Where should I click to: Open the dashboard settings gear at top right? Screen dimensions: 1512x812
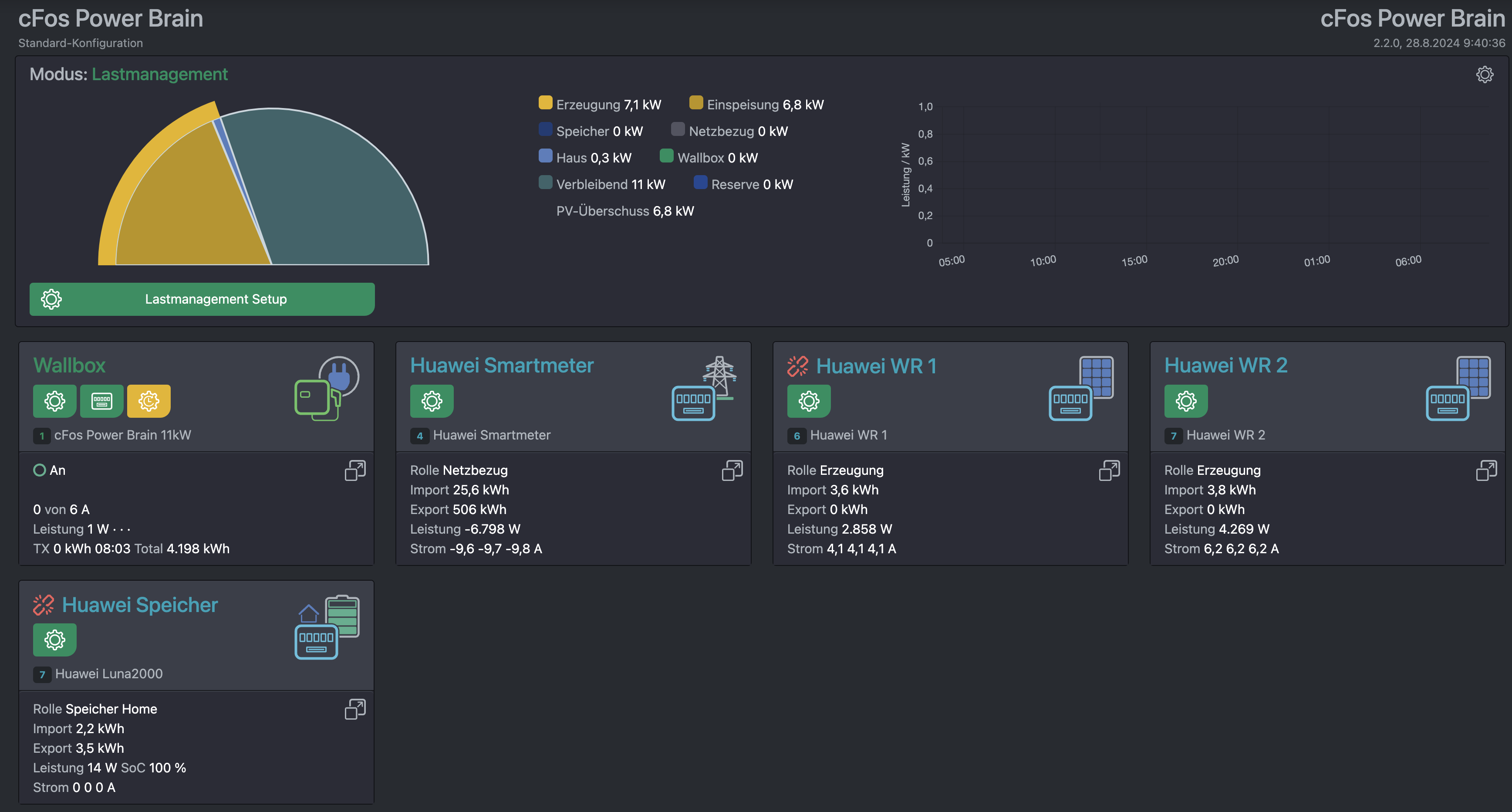point(1485,74)
